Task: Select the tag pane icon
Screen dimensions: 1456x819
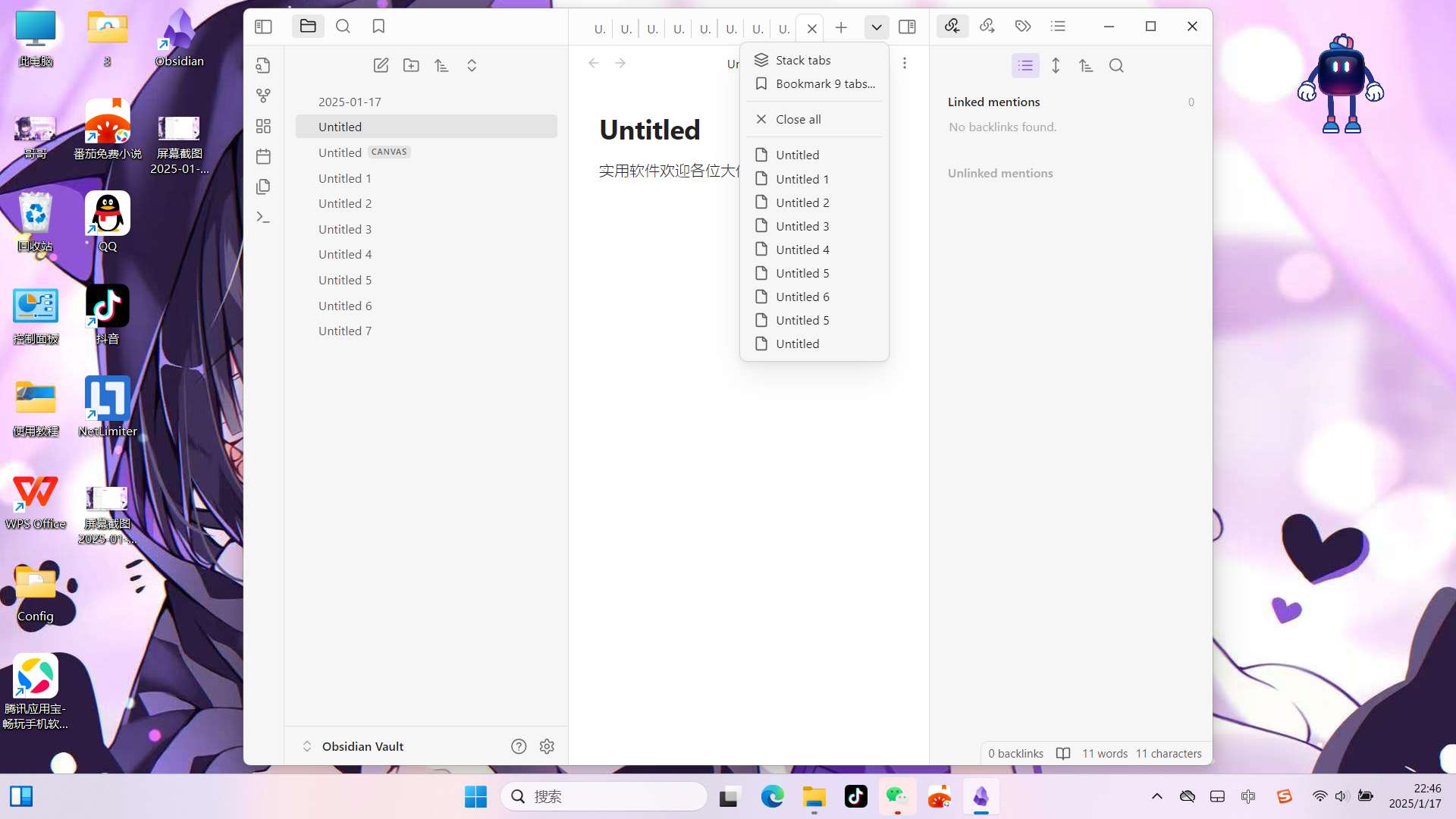Action: [1022, 26]
